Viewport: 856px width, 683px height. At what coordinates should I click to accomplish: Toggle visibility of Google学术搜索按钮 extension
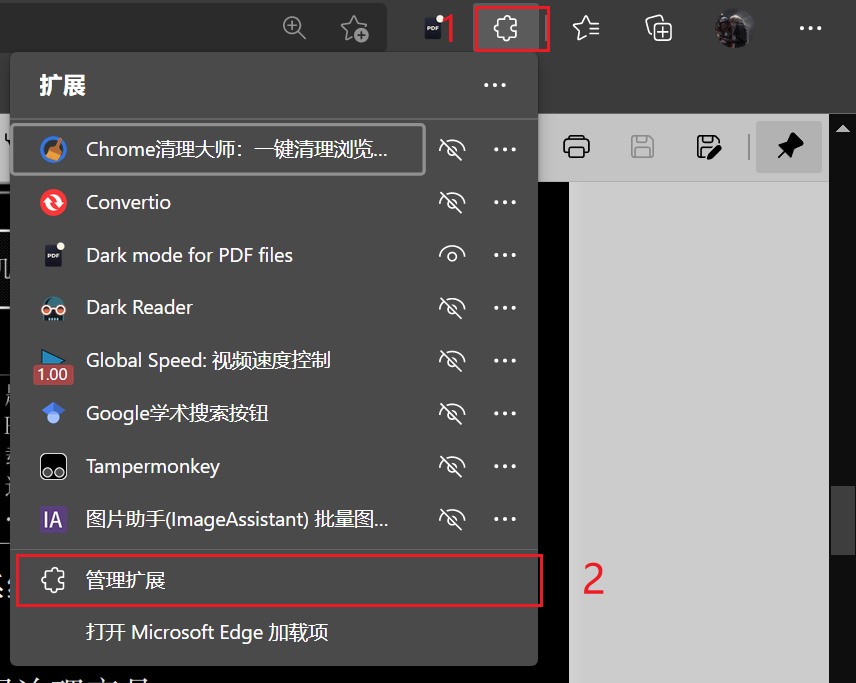[x=452, y=413]
